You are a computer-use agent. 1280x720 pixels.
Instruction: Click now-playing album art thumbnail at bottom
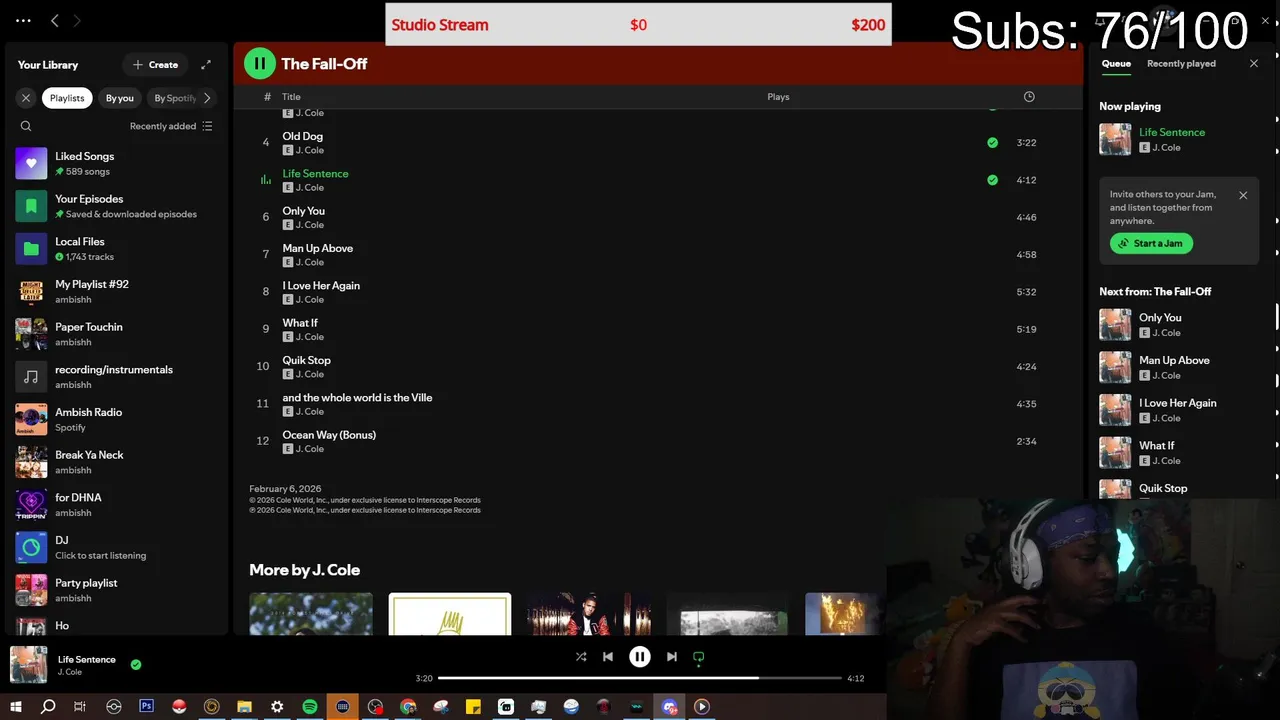[x=29, y=665]
